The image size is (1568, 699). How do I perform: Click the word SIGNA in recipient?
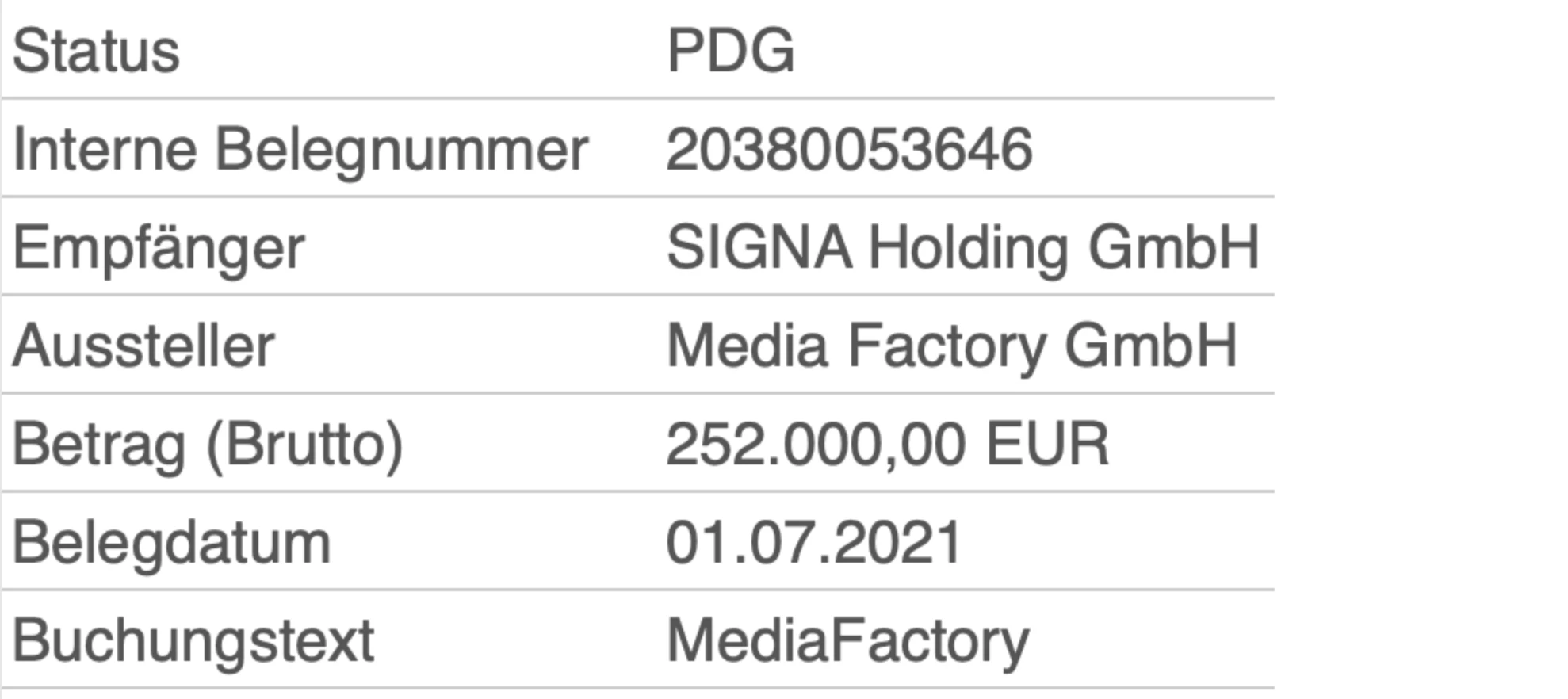[x=759, y=248]
